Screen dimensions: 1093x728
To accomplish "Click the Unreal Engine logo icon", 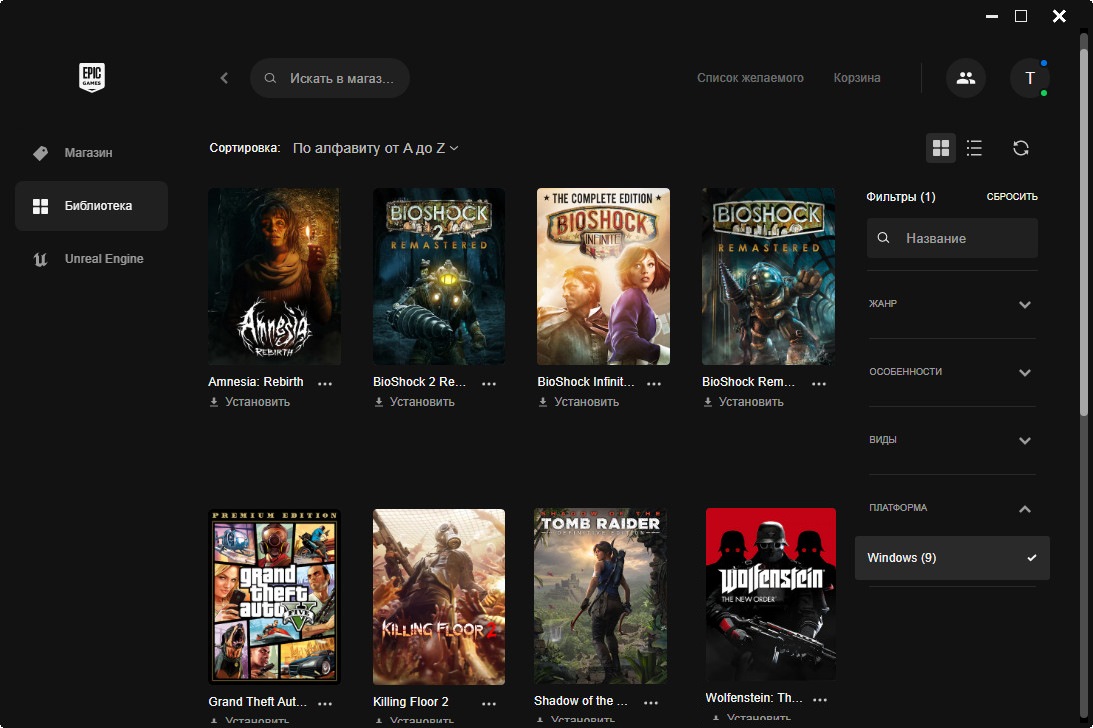I will (40, 259).
